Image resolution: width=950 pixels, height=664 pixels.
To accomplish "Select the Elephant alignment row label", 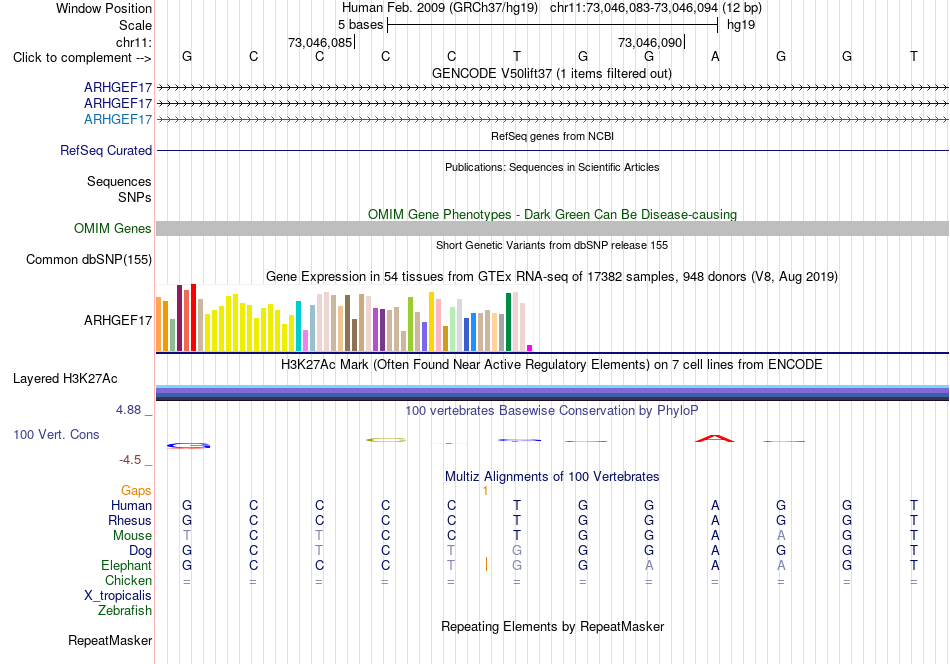I will (x=126, y=565).
